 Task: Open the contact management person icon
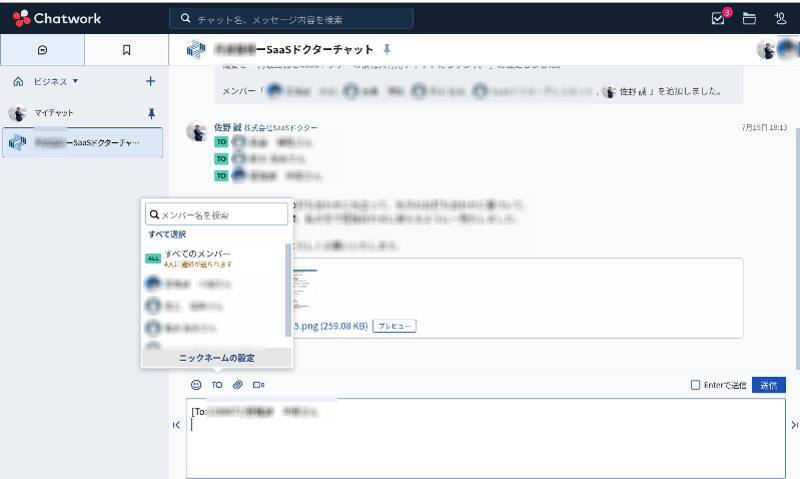[781, 19]
